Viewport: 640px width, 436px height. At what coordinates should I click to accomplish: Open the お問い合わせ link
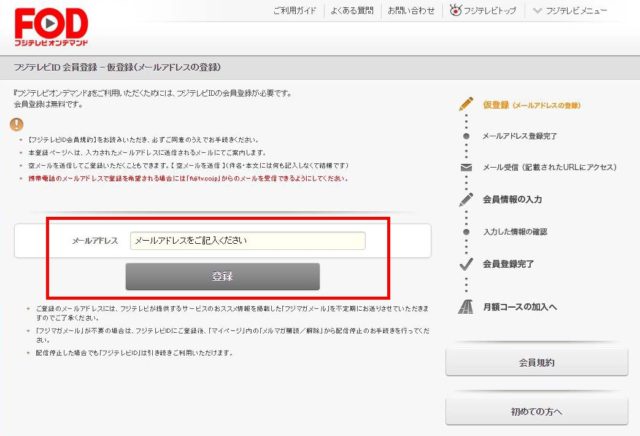(x=411, y=11)
